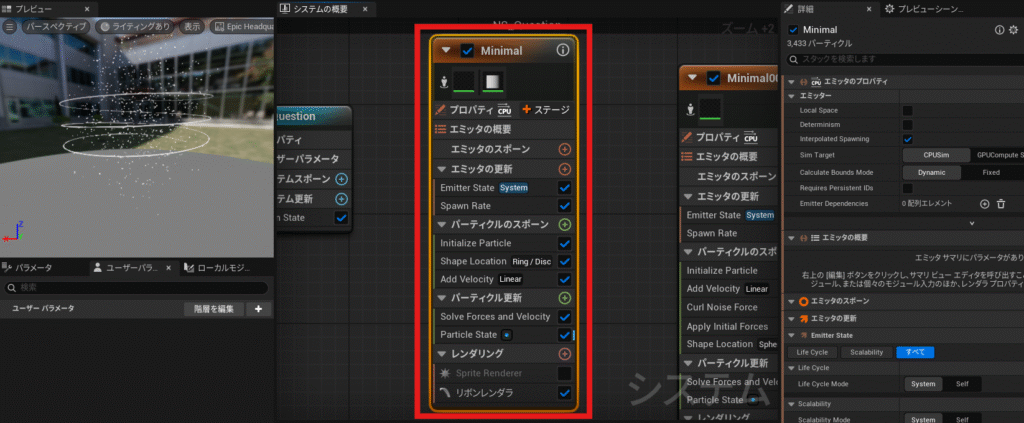Collapse the Minimal00 emitter node
Viewport: 1024px width, 423px height.
click(x=693, y=78)
